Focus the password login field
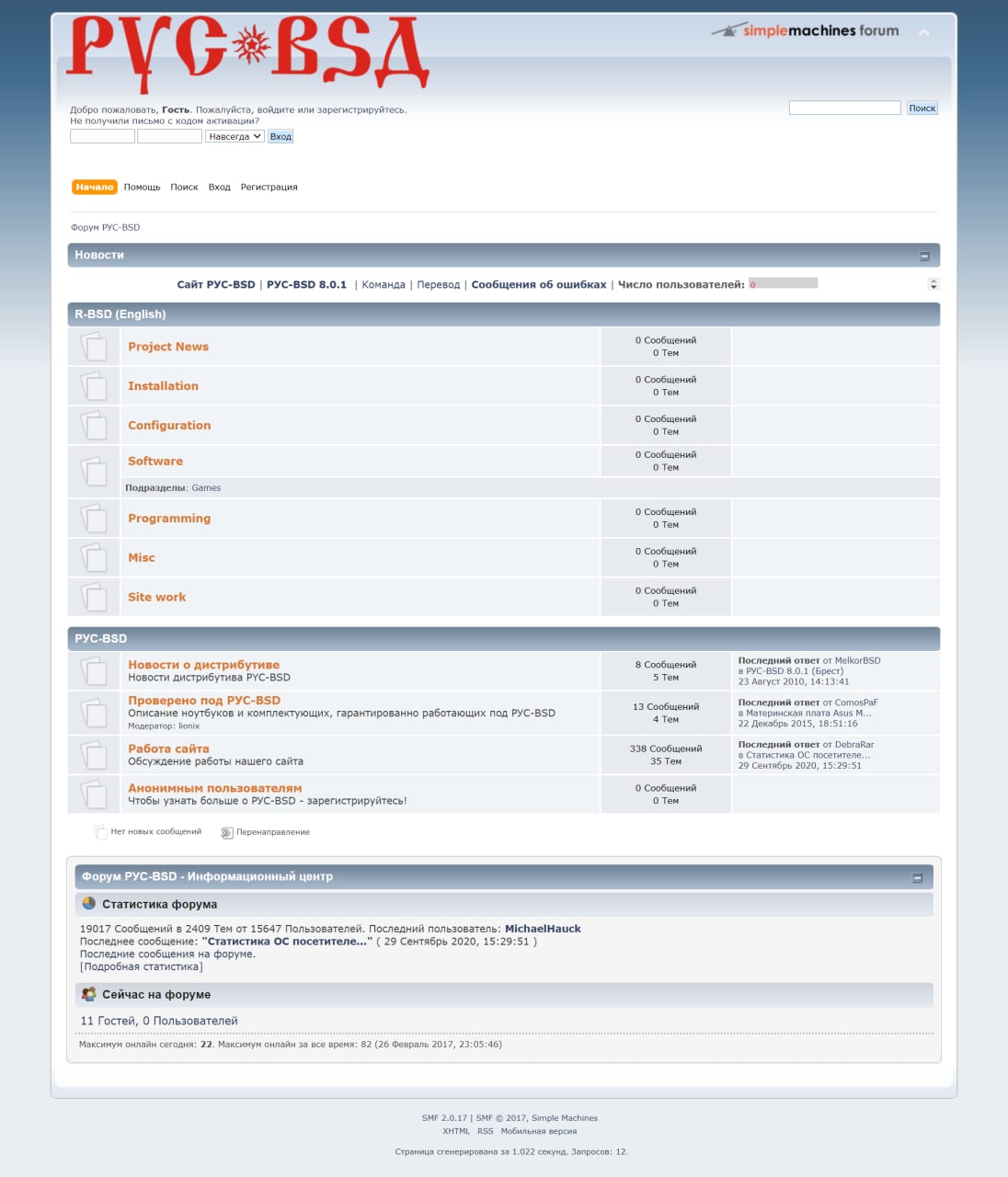The width and height of the screenshot is (1008, 1177). [x=169, y=136]
